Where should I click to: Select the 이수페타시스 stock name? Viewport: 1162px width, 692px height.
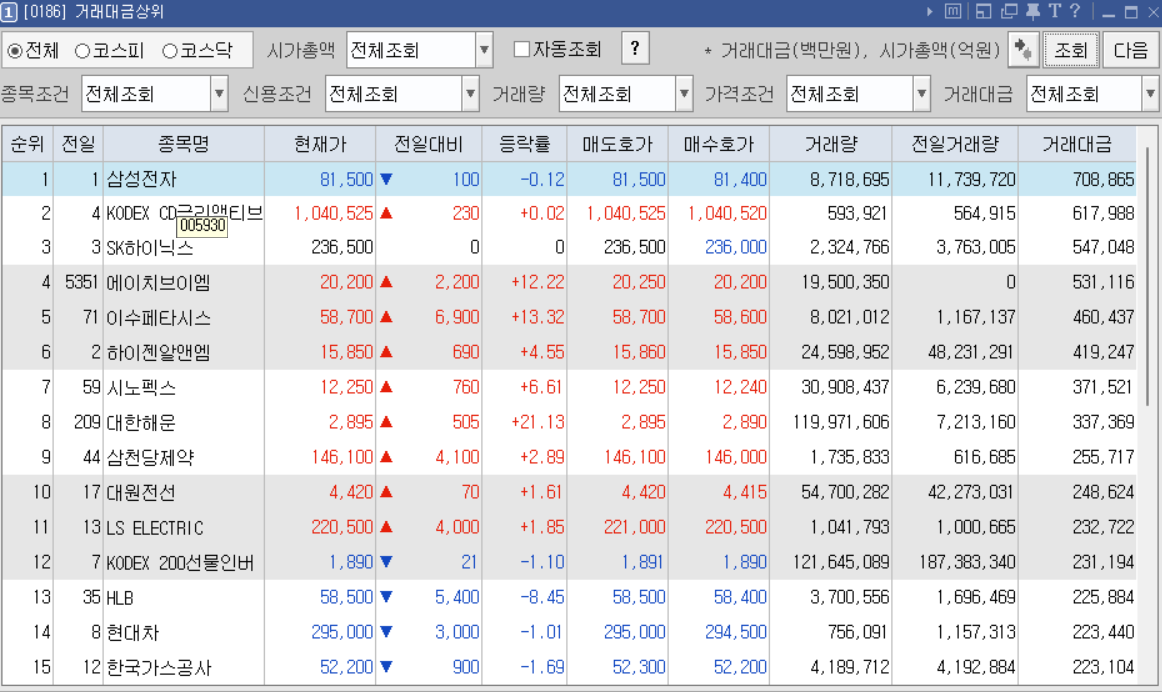point(159,317)
